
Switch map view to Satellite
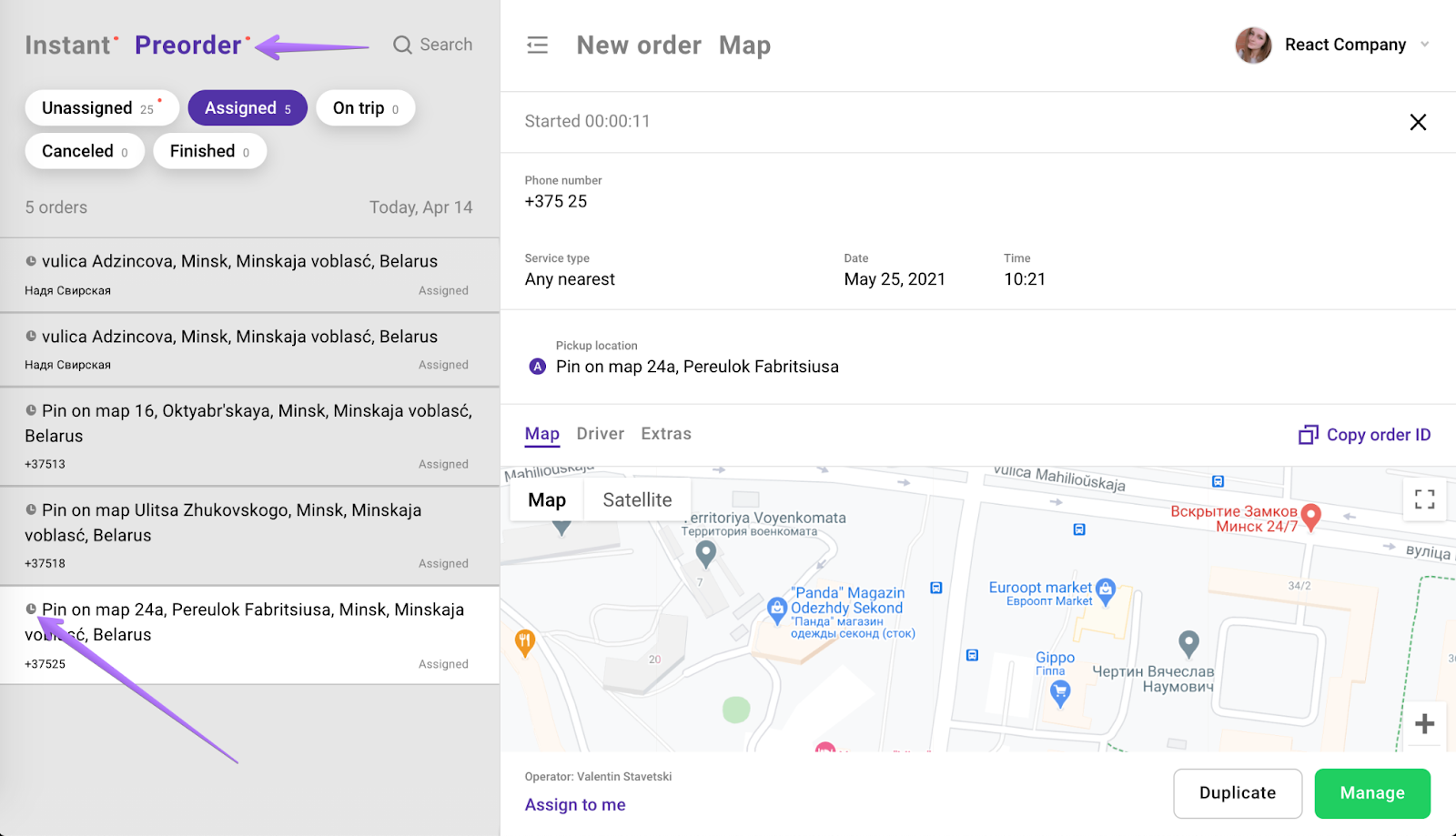637,499
